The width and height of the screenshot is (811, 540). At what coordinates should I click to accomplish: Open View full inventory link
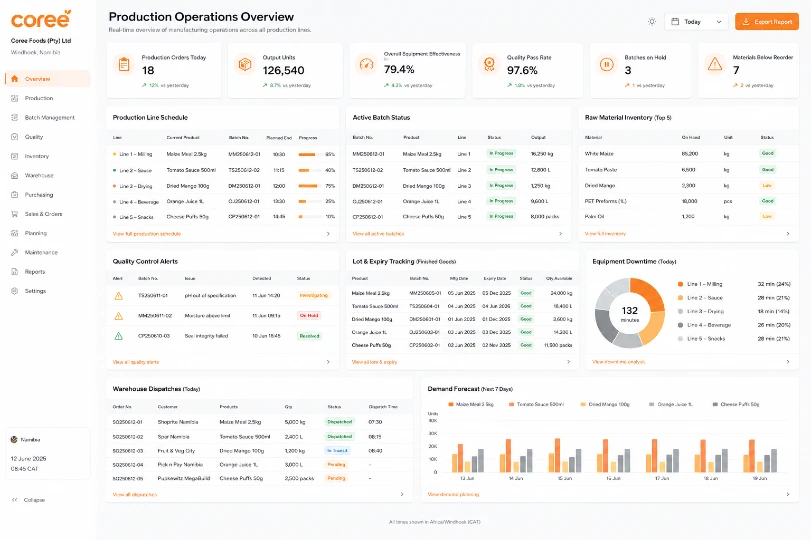click(x=605, y=234)
